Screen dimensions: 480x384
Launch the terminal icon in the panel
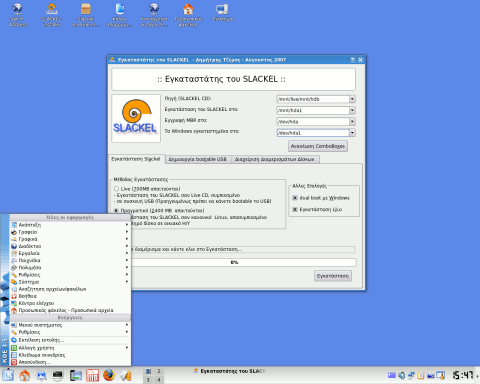click(x=58, y=375)
